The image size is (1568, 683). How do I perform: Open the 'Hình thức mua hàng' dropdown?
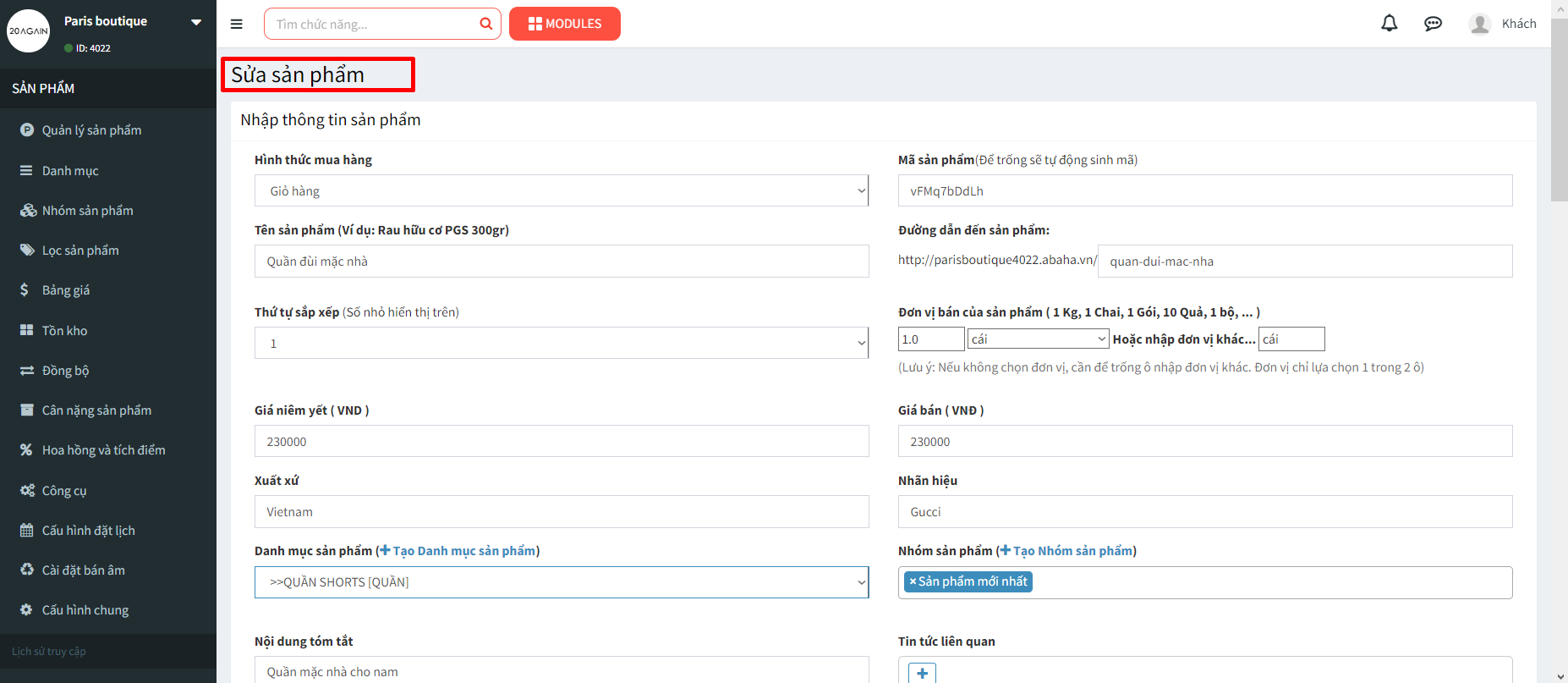coord(561,191)
